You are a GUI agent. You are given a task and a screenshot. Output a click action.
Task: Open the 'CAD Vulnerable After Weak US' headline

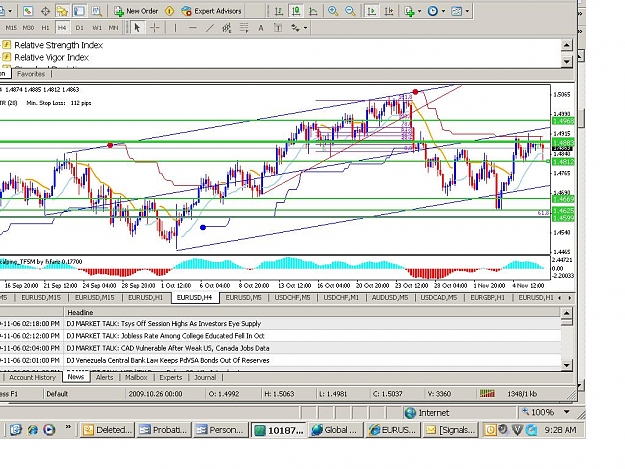(x=168, y=348)
